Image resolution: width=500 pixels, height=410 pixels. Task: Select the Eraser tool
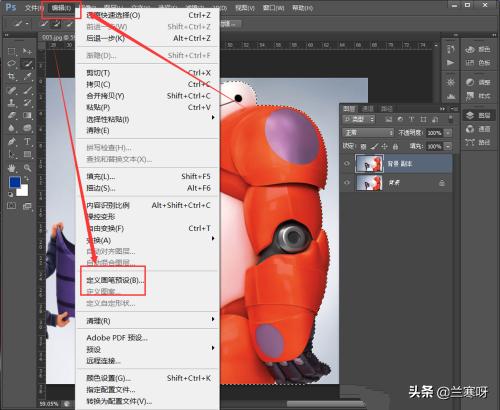(x=11, y=115)
